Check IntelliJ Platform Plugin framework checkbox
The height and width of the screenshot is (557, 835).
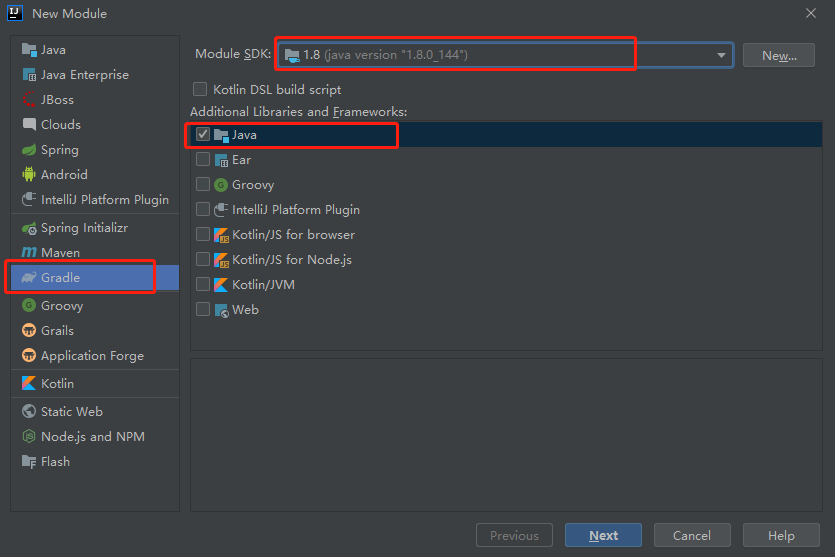203,209
